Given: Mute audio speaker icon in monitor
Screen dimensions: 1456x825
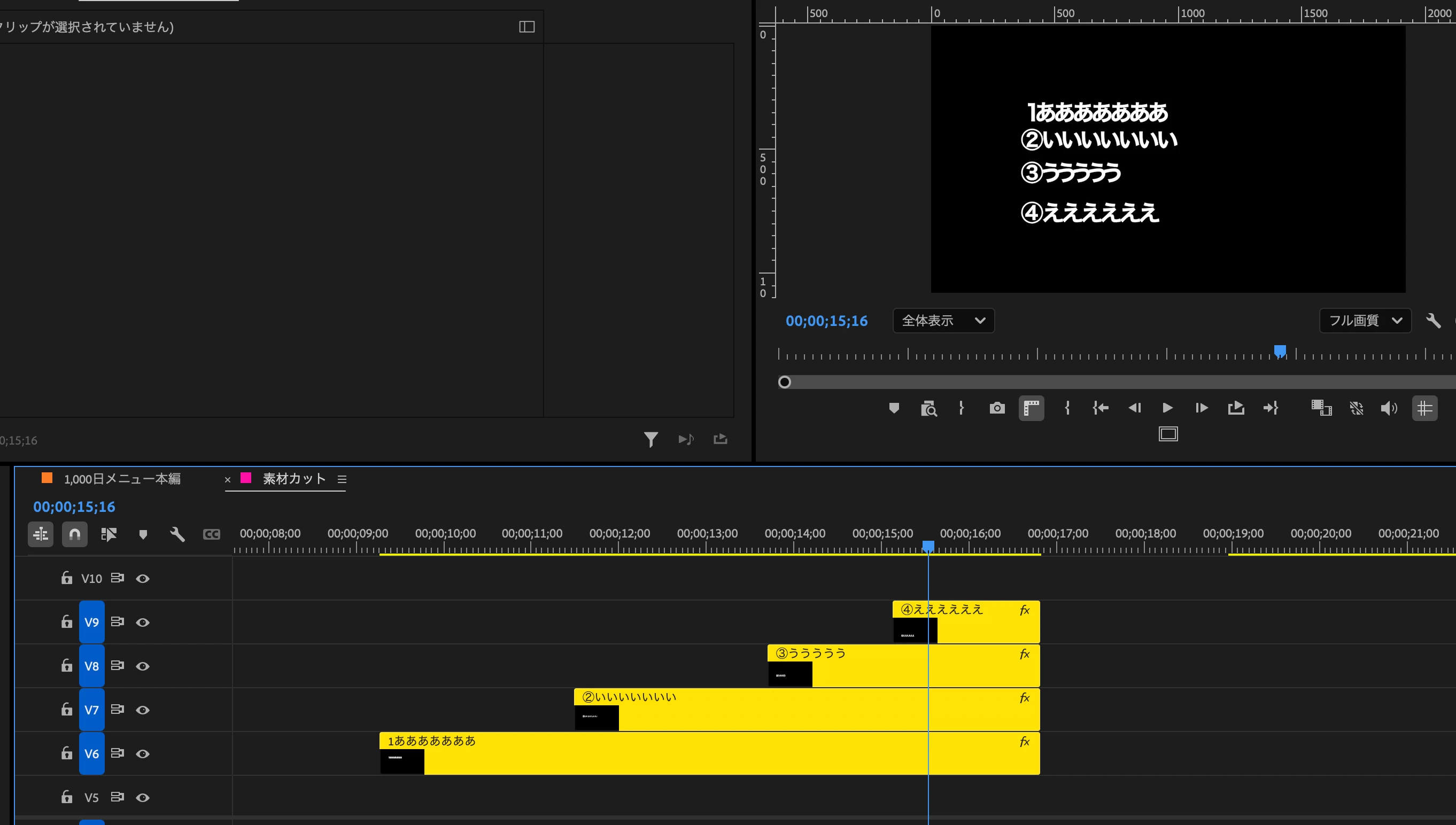Looking at the screenshot, I should click(x=1389, y=408).
